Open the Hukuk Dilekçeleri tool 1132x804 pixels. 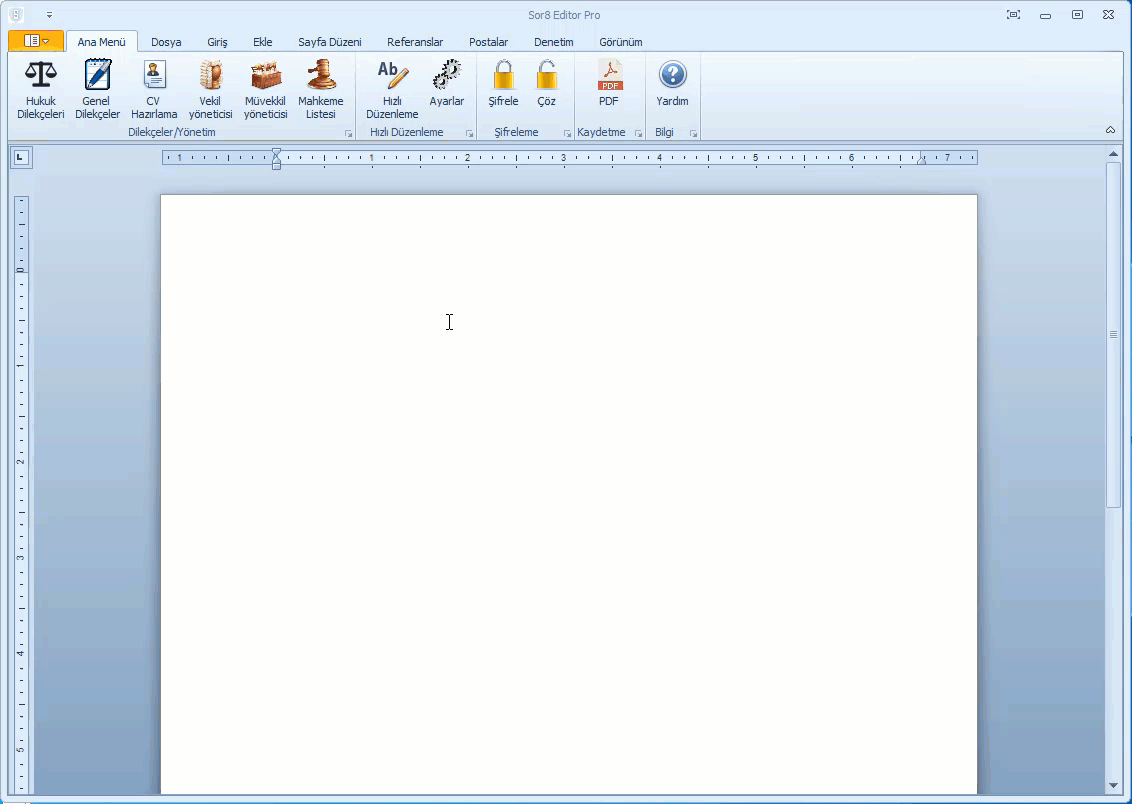click(40, 88)
